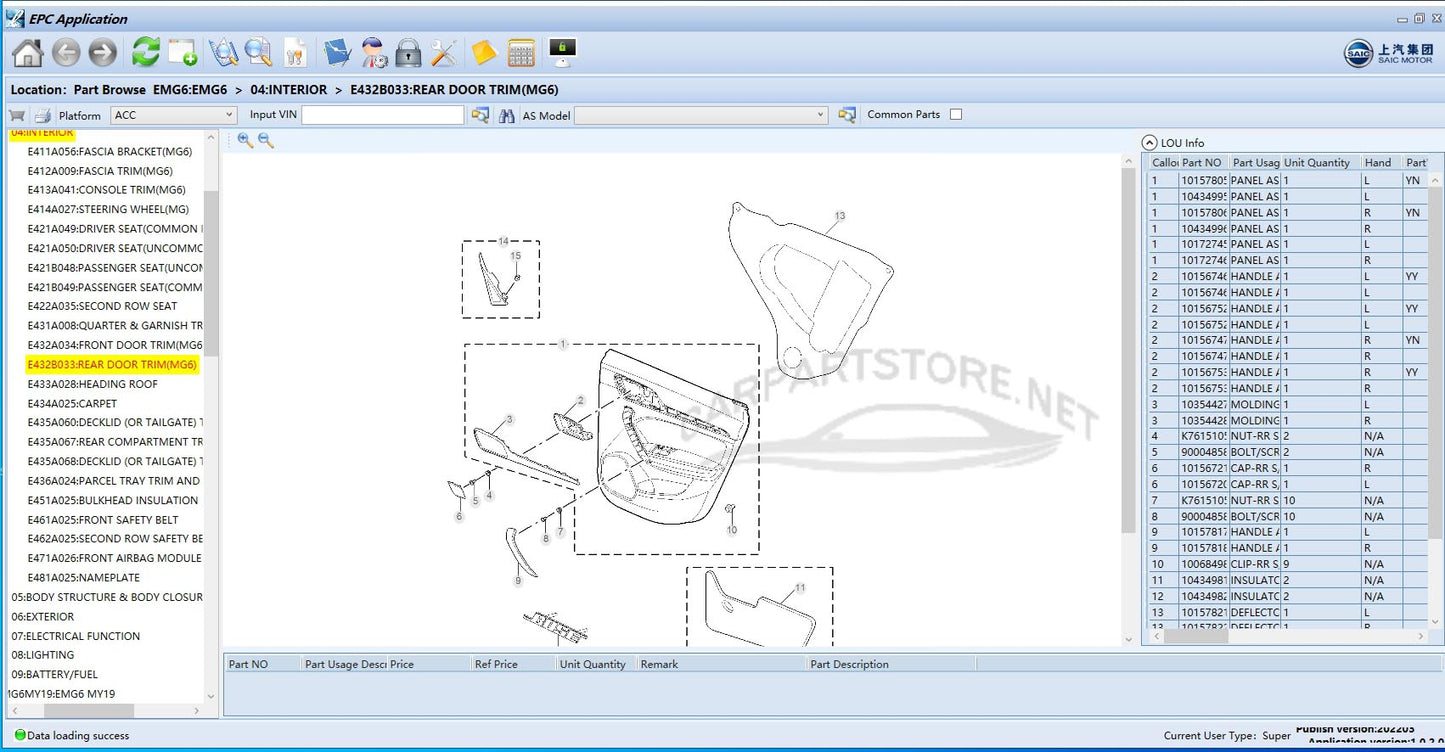Image resolution: width=1445 pixels, height=752 pixels.
Task: Select 08:LIGHTING category in tree
Action: (x=43, y=655)
